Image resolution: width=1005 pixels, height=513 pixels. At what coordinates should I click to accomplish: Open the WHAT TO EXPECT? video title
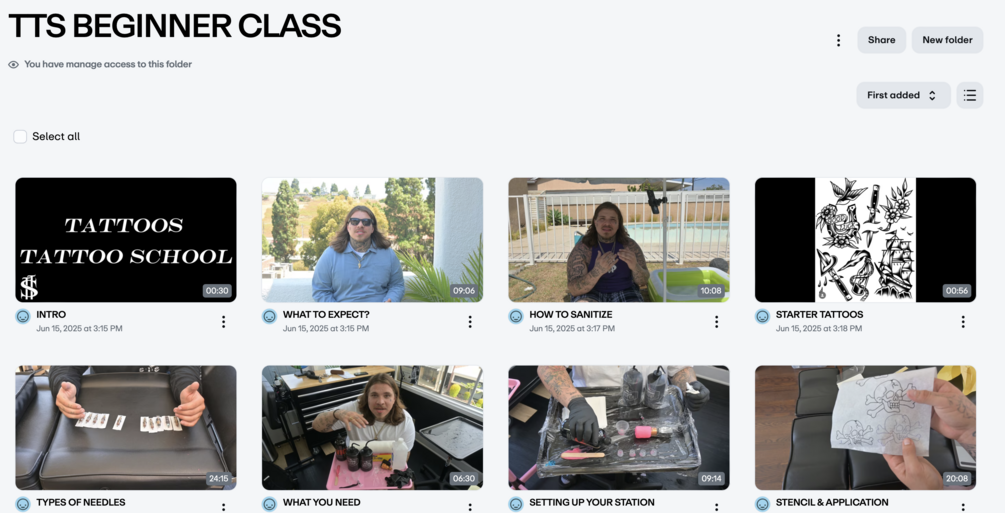(326, 315)
